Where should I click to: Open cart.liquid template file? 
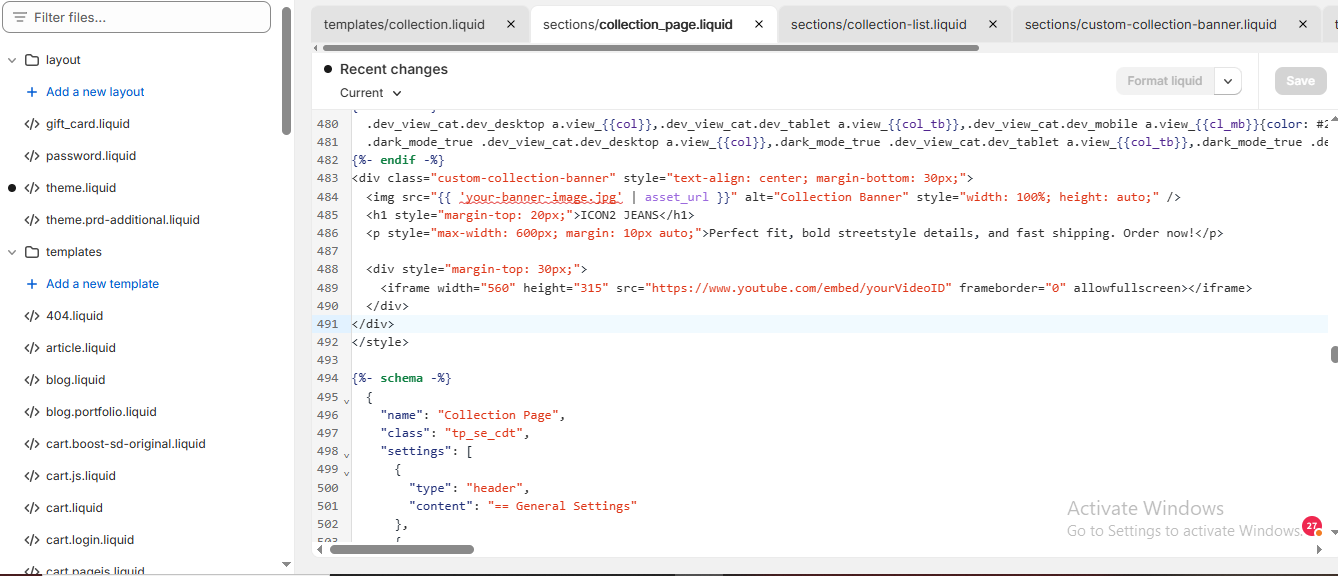coord(74,508)
